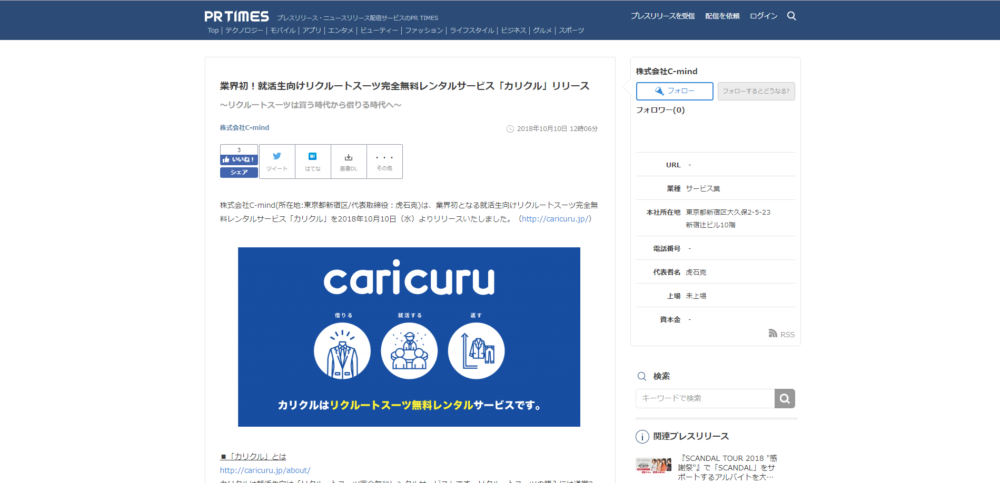Screen dimensions: 1000x483
Task: Open the テクノロジー category
Action: 243,30
